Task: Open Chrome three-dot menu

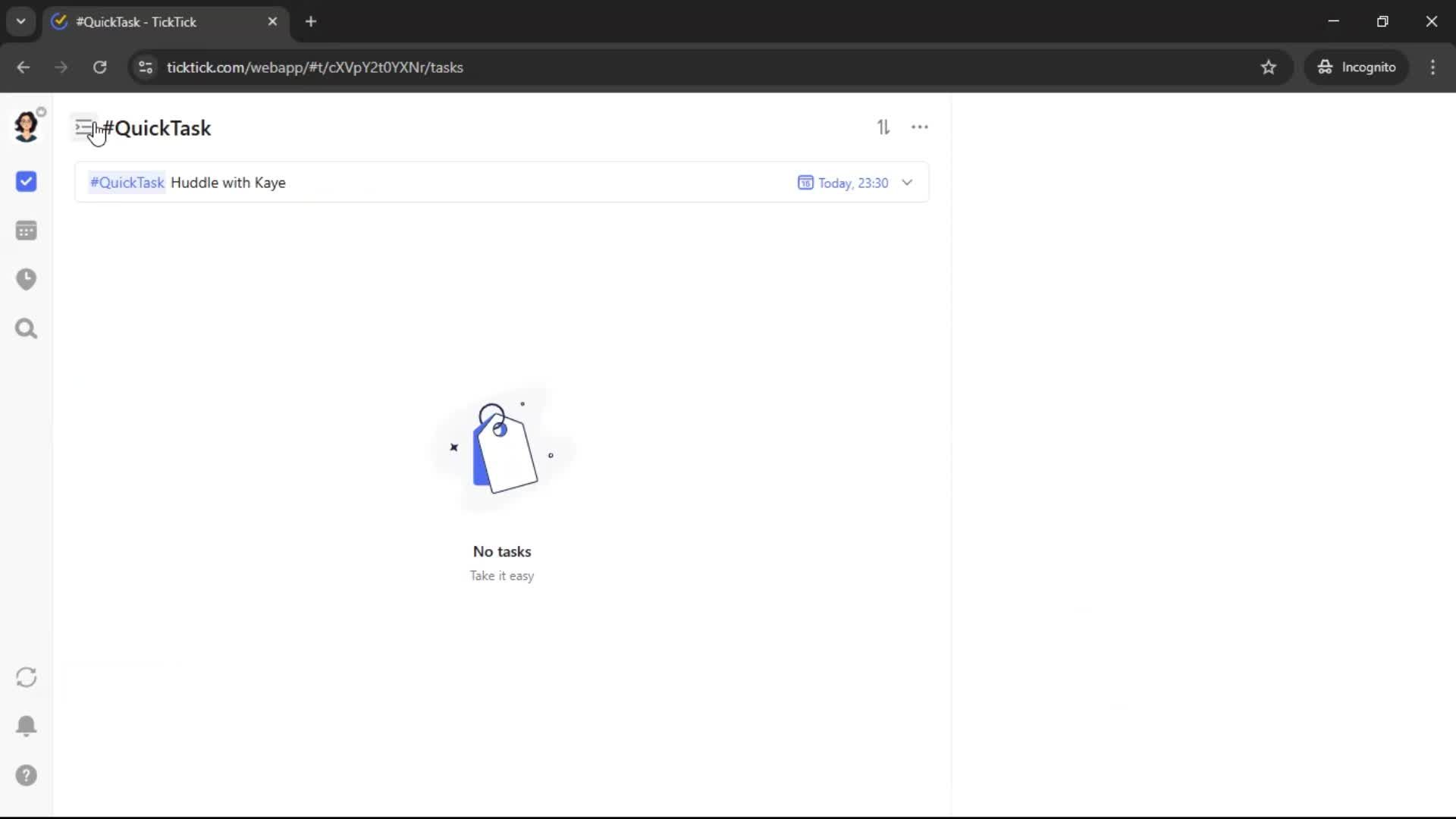Action: 1432,67
